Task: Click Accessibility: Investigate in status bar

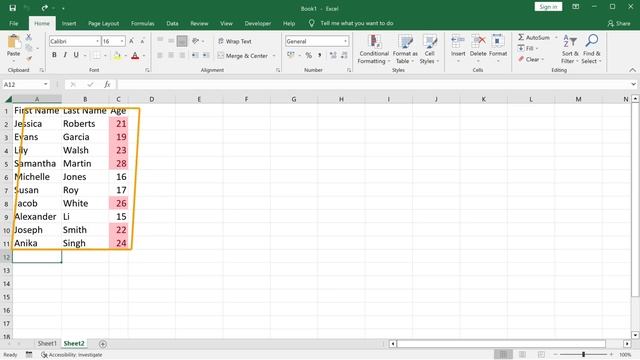Action: click(72, 355)
